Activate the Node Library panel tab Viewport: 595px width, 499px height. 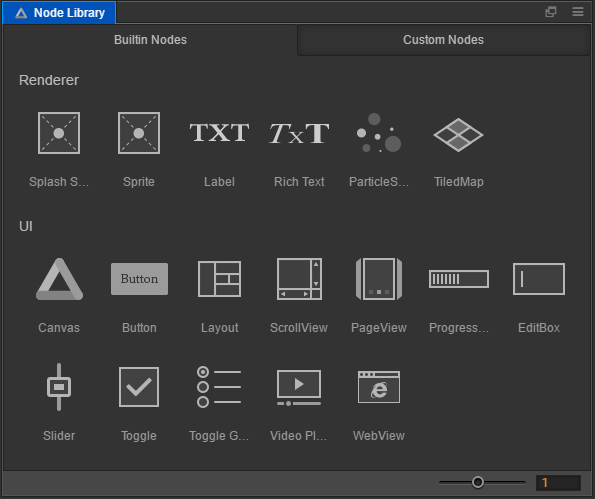click(59, 13)
